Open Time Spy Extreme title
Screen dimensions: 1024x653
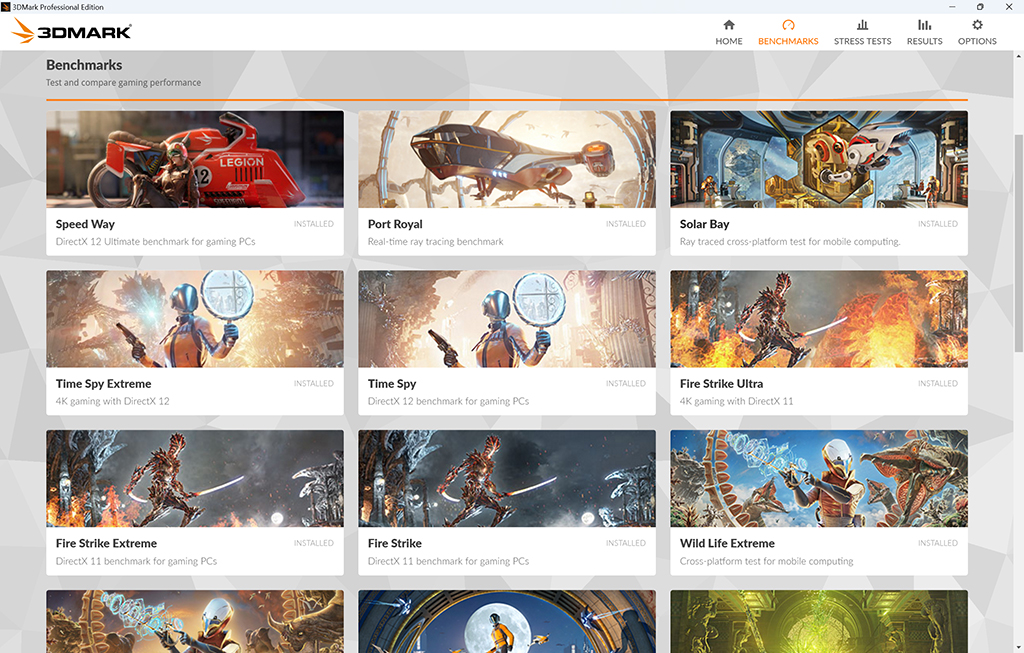[103, 384]
